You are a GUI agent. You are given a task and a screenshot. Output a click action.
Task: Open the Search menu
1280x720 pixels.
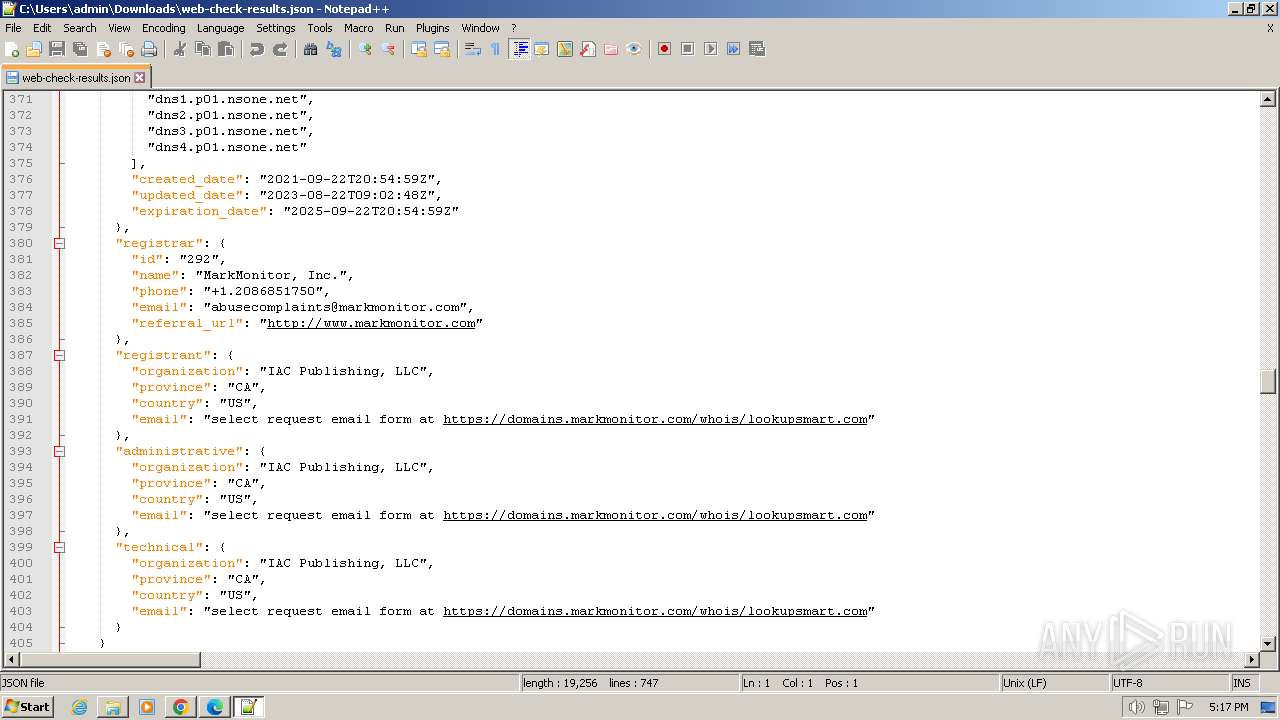(80, 28)
